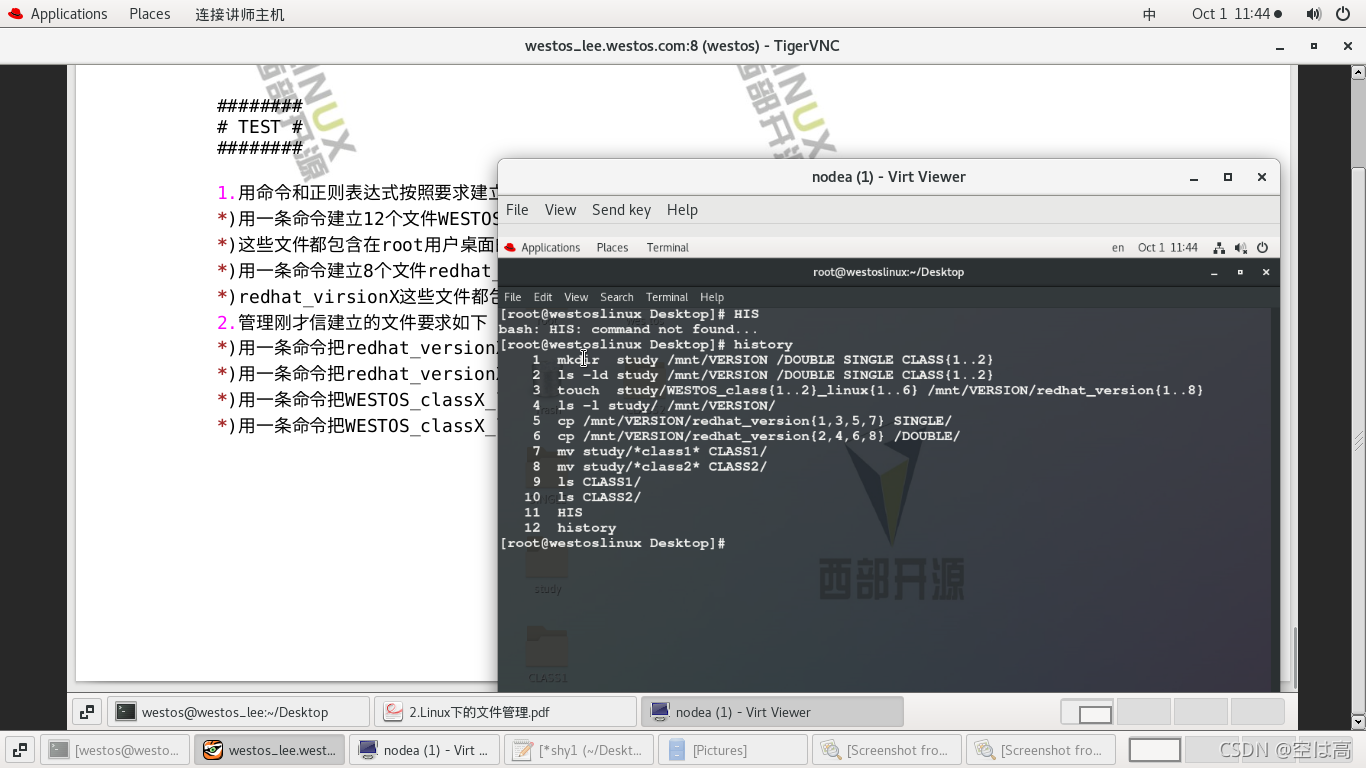The image size is (1366, 768).
Task: Click the '# TEST #' heading in PDF
Action: tap(260, 127)
